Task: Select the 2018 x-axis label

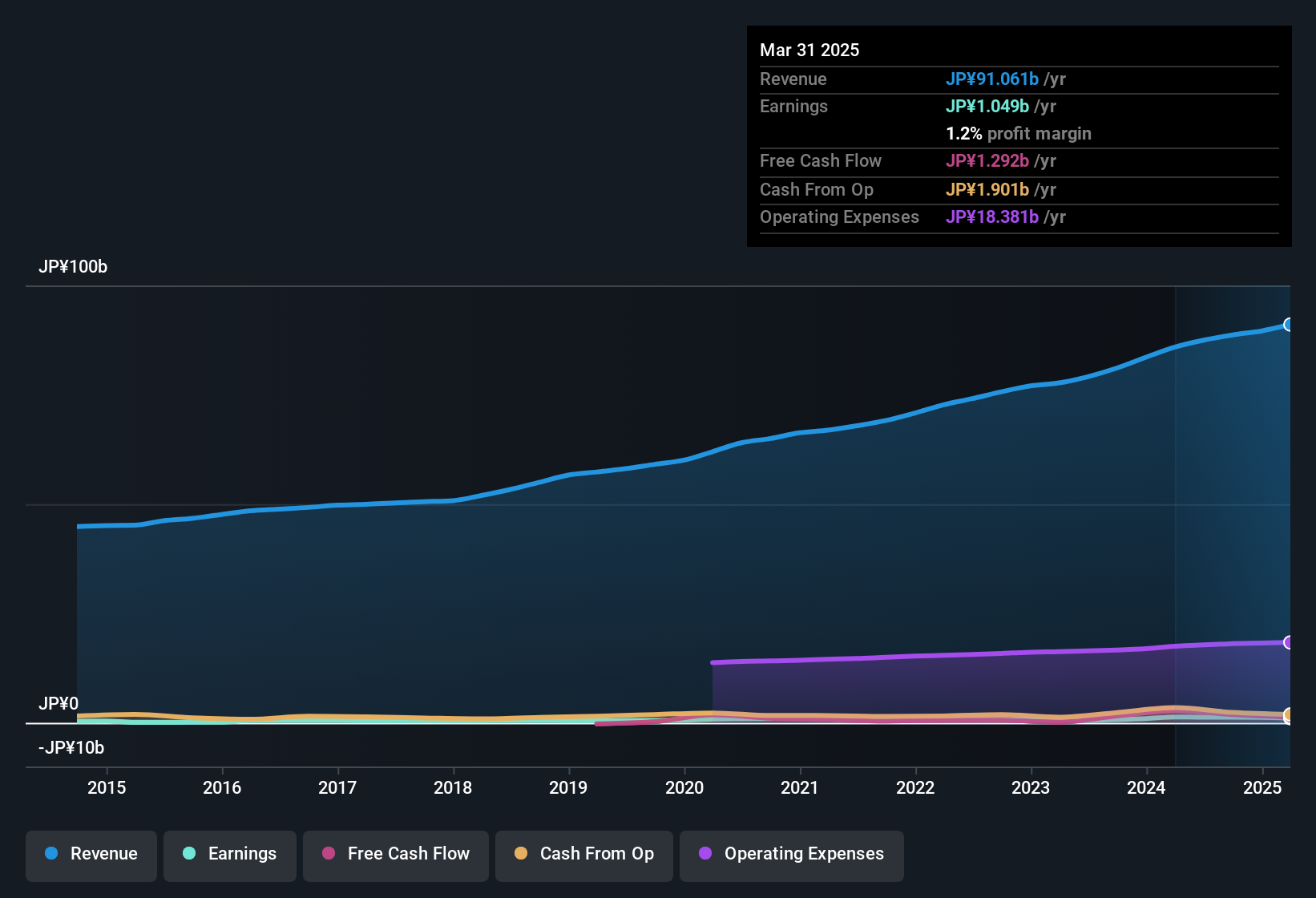Action: pyautogui.click(x=453, y=787)
